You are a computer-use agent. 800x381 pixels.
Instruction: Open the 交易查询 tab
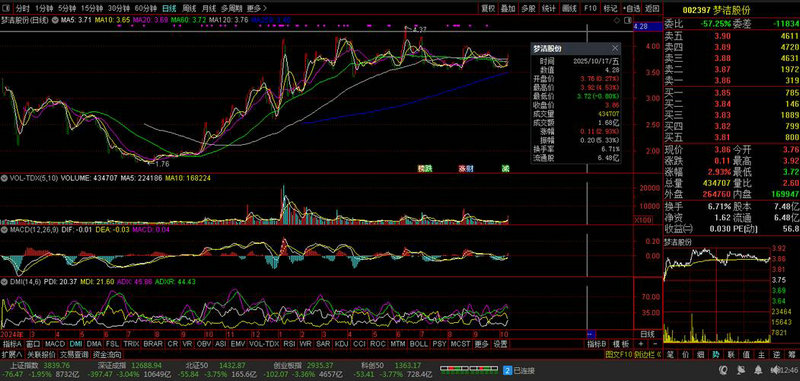click(74, 354)
